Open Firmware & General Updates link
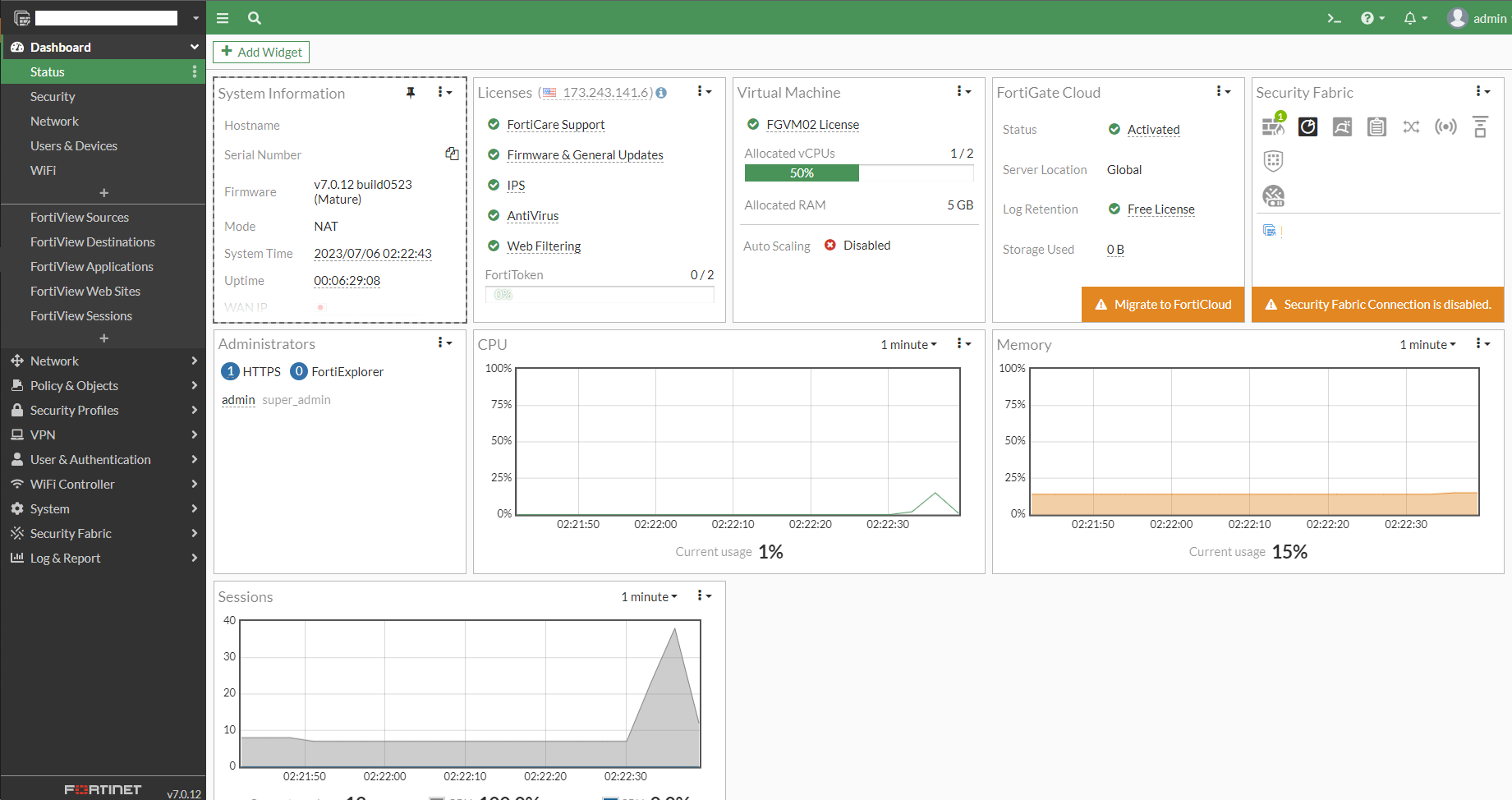This screenshot has height=800, width=1512. coord(585,155)
